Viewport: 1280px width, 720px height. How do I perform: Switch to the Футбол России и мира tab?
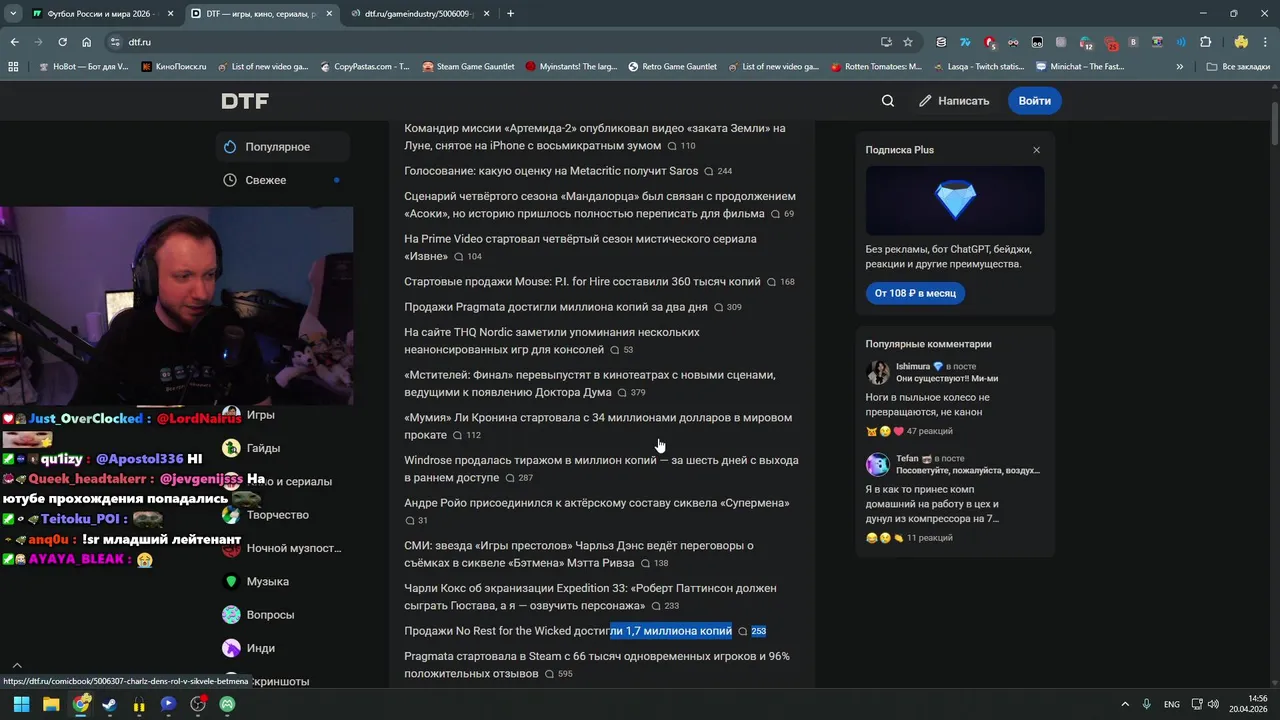pos(101,14)
